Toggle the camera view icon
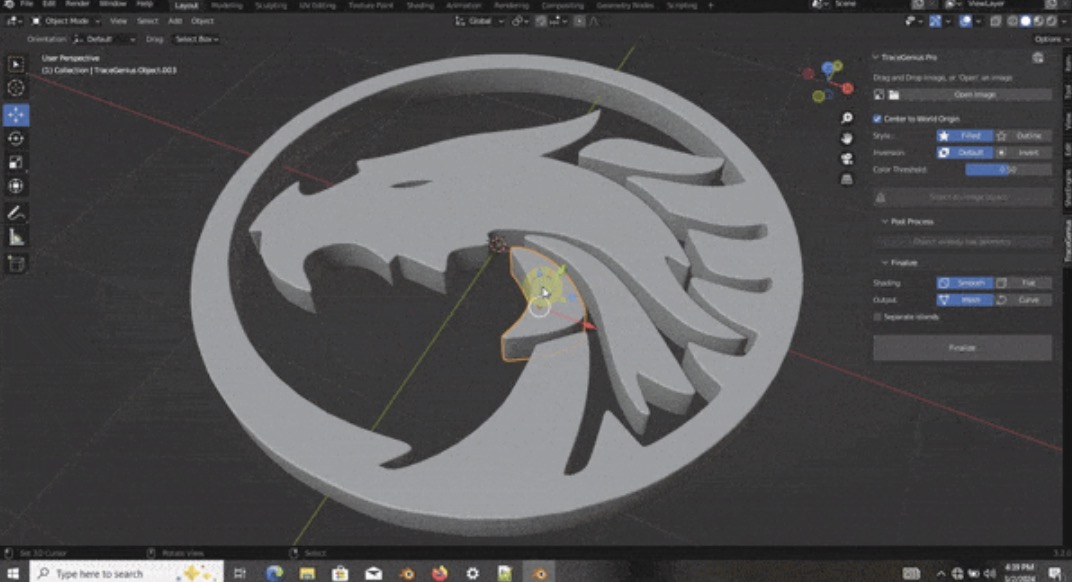 point(847,159)
